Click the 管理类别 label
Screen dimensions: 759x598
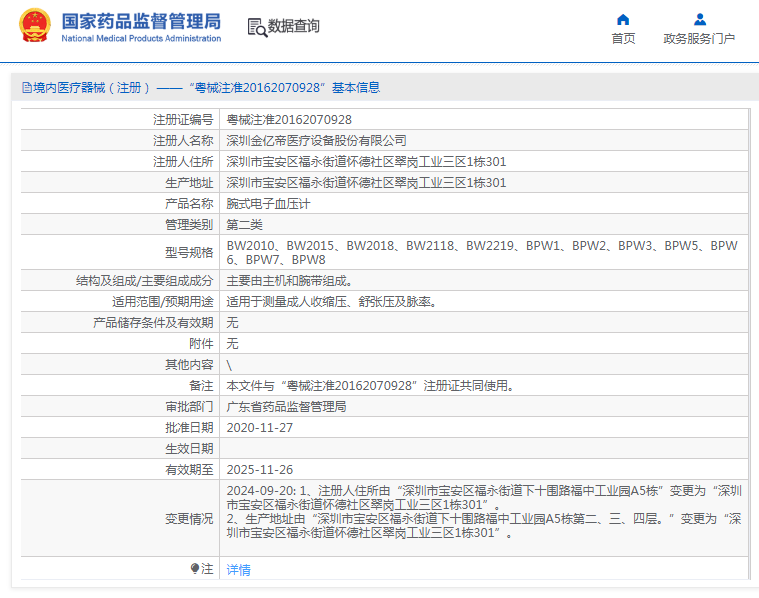189,225
